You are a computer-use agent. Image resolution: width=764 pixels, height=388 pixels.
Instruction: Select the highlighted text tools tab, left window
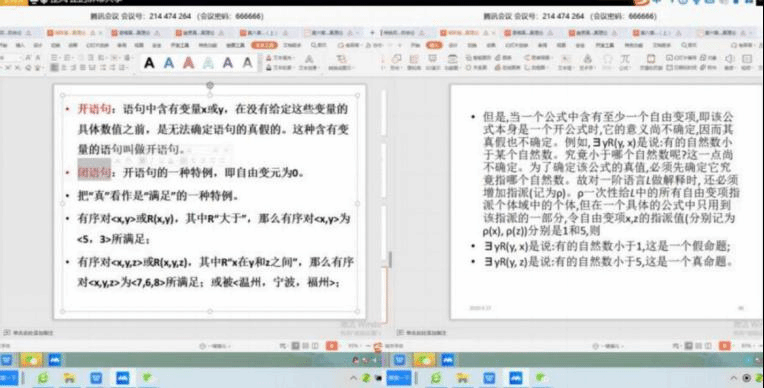pos(265,45)
